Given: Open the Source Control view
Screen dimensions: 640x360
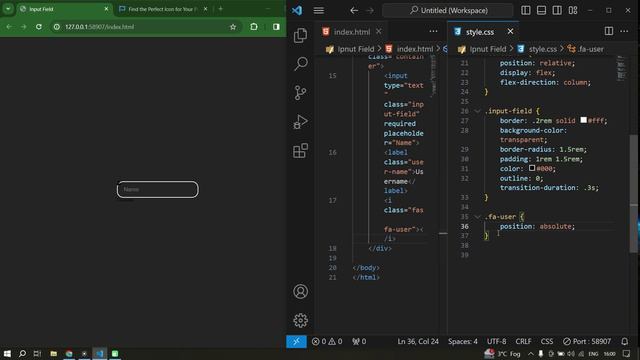Looking at the screenshot, I should 300,93.
